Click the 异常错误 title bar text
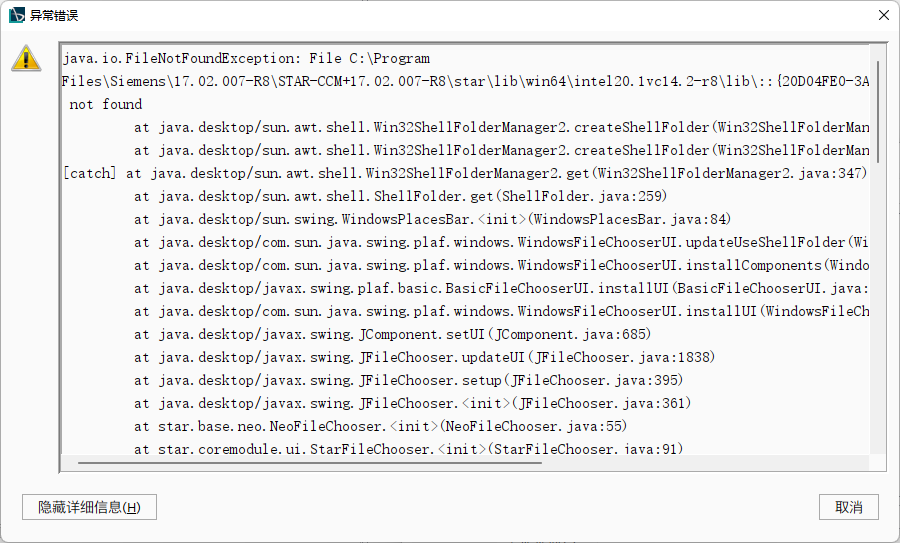The height and width of the screenshot is (543, 900). pos(55,15)
